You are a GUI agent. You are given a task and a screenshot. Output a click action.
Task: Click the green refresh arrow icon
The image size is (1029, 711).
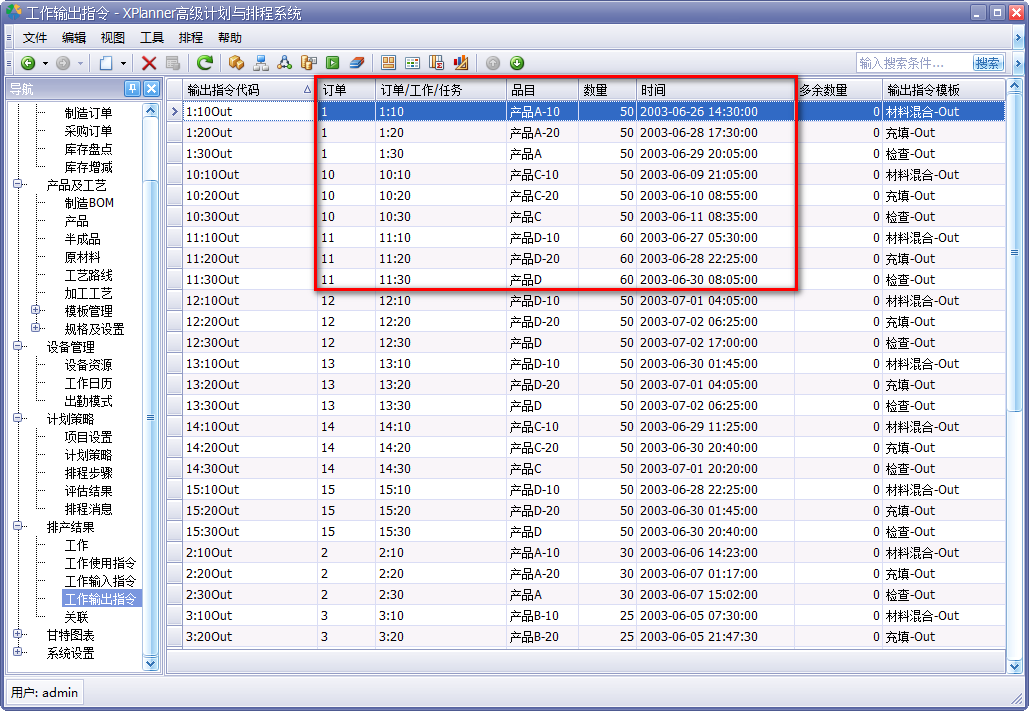205,63
